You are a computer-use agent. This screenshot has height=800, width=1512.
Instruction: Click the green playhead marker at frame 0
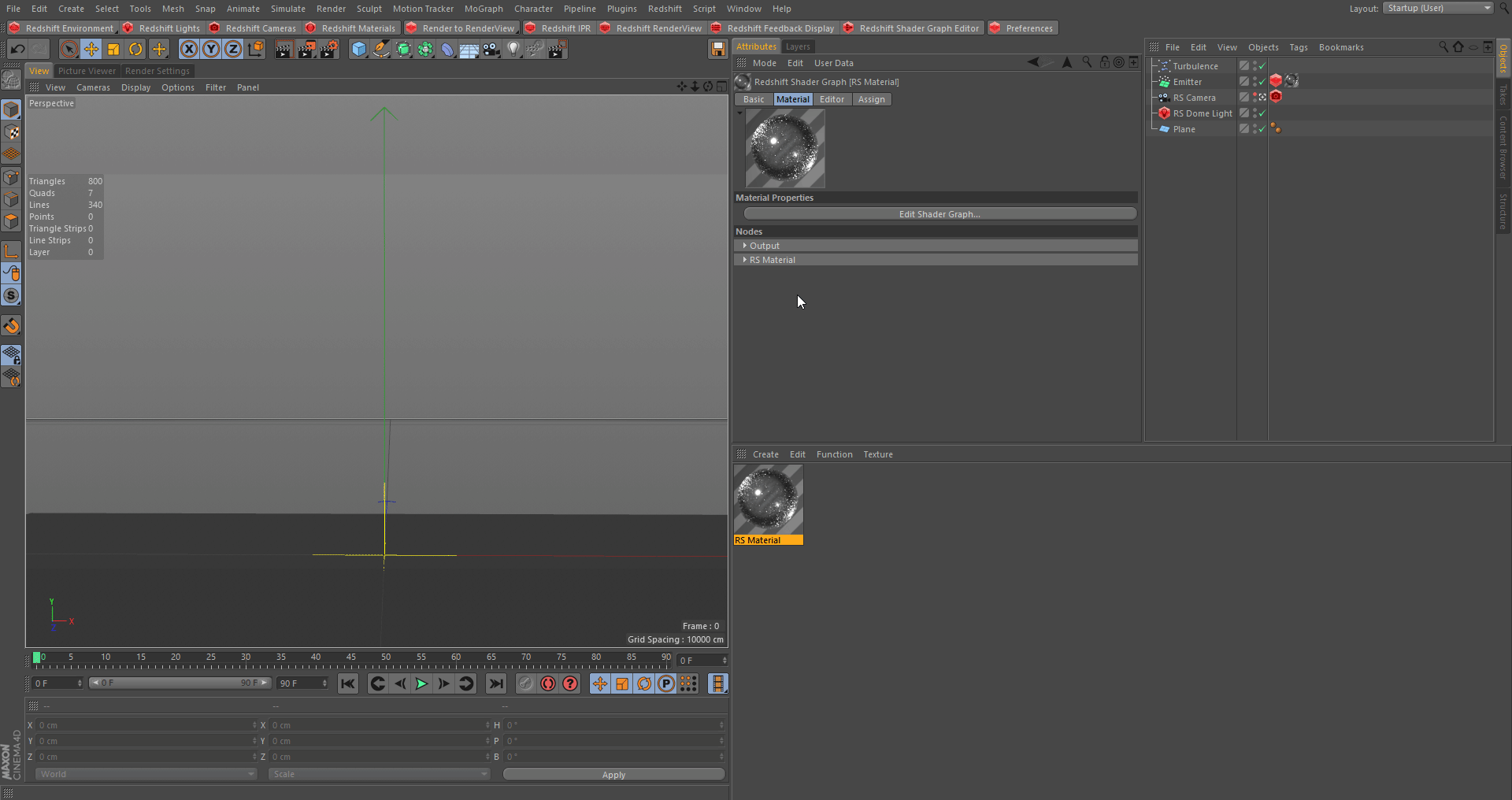(x=36, y=657)
